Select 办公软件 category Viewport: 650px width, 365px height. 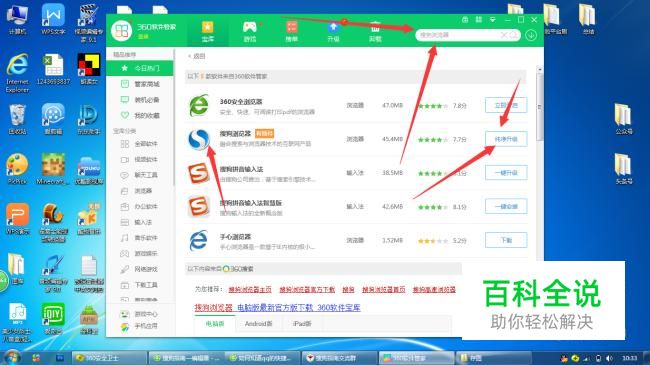140,207
